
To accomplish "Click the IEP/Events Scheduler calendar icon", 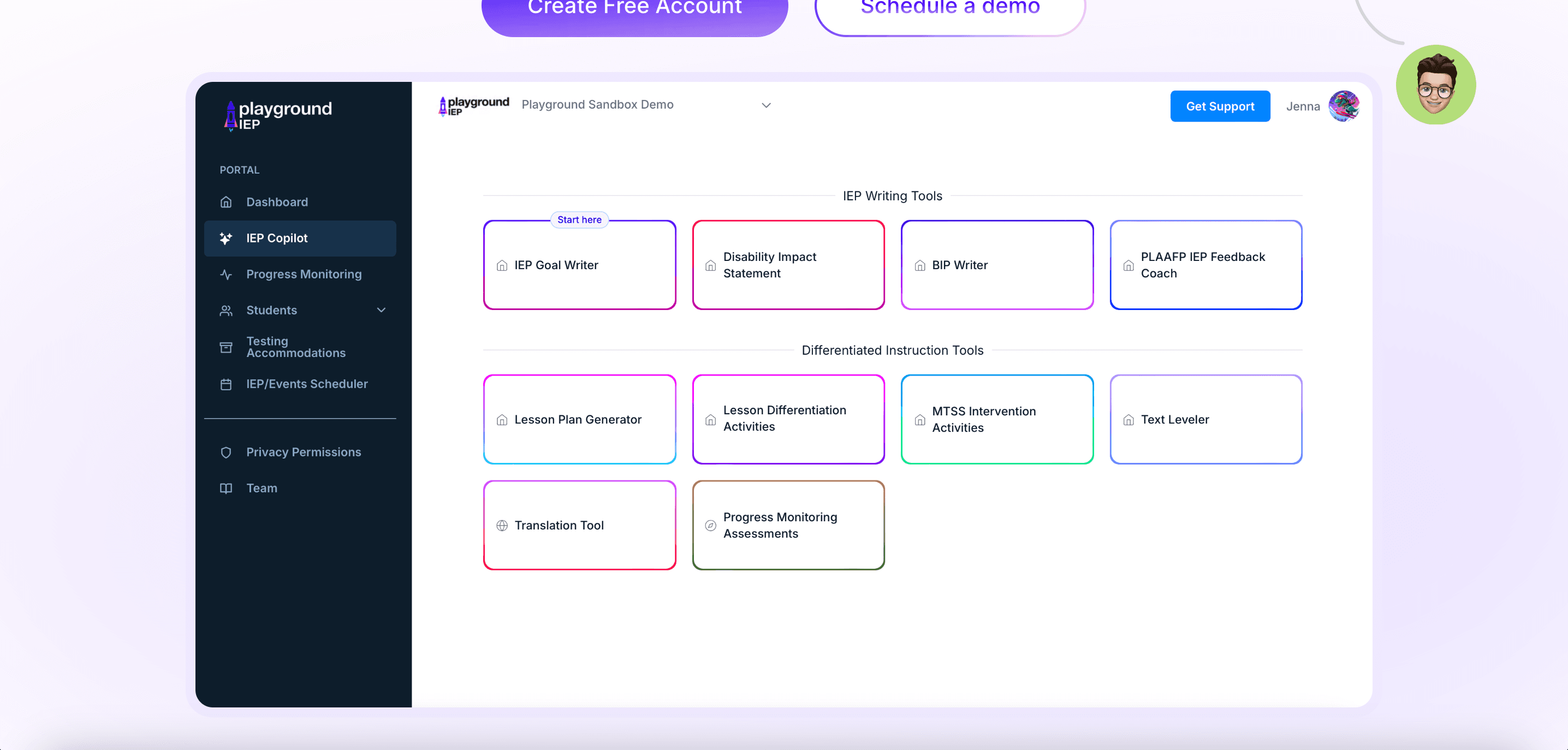I will pyautogui.click(x=226, y=384).
